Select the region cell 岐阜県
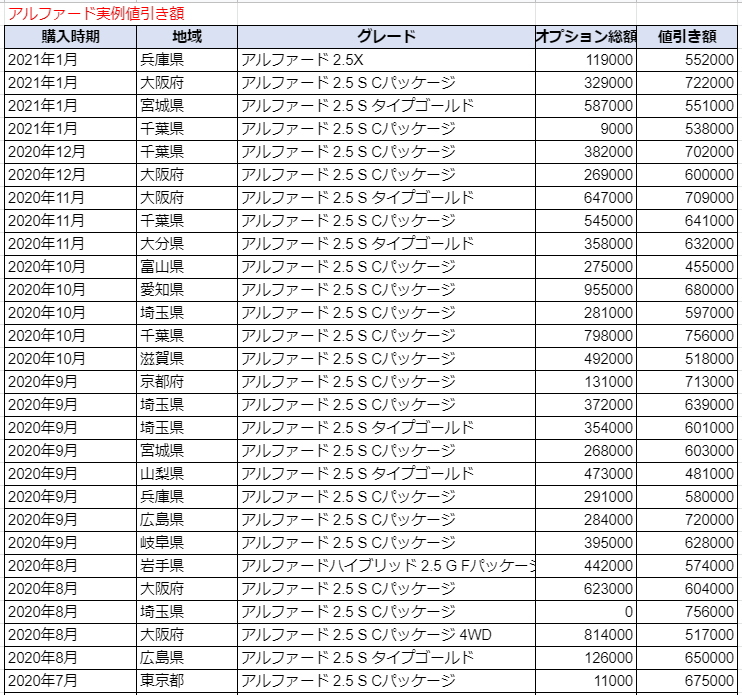Screen dimensions: 742x695 (x=187, y=543)
